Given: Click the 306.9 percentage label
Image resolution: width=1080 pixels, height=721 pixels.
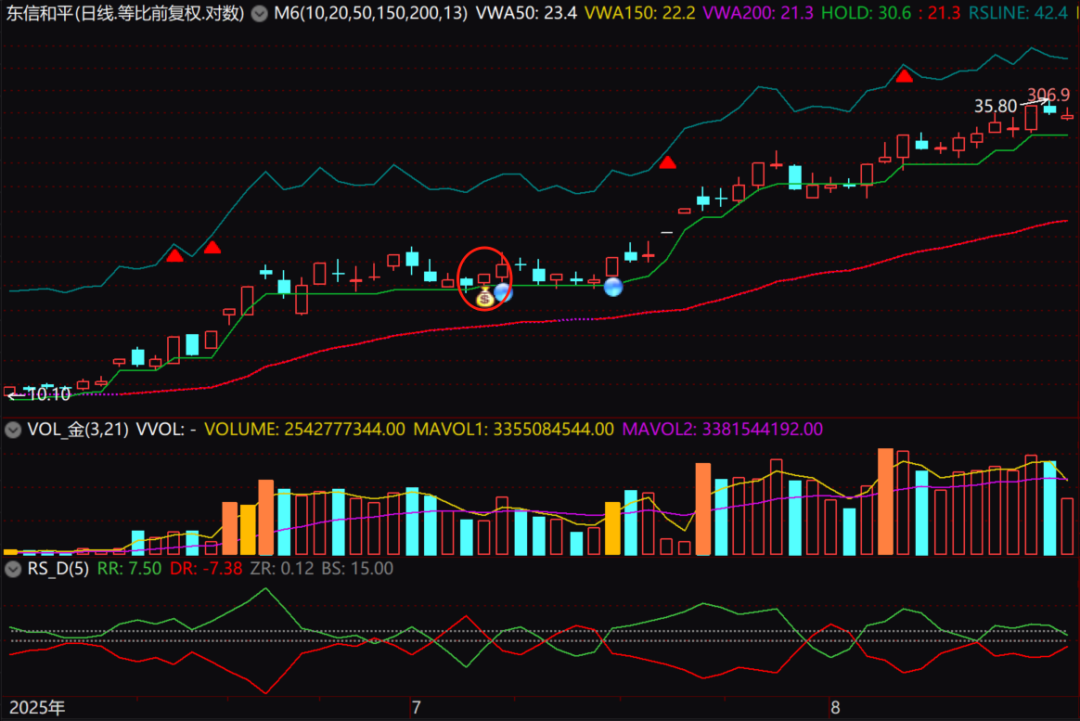Looking at the screenshot, I should 1048,94.
